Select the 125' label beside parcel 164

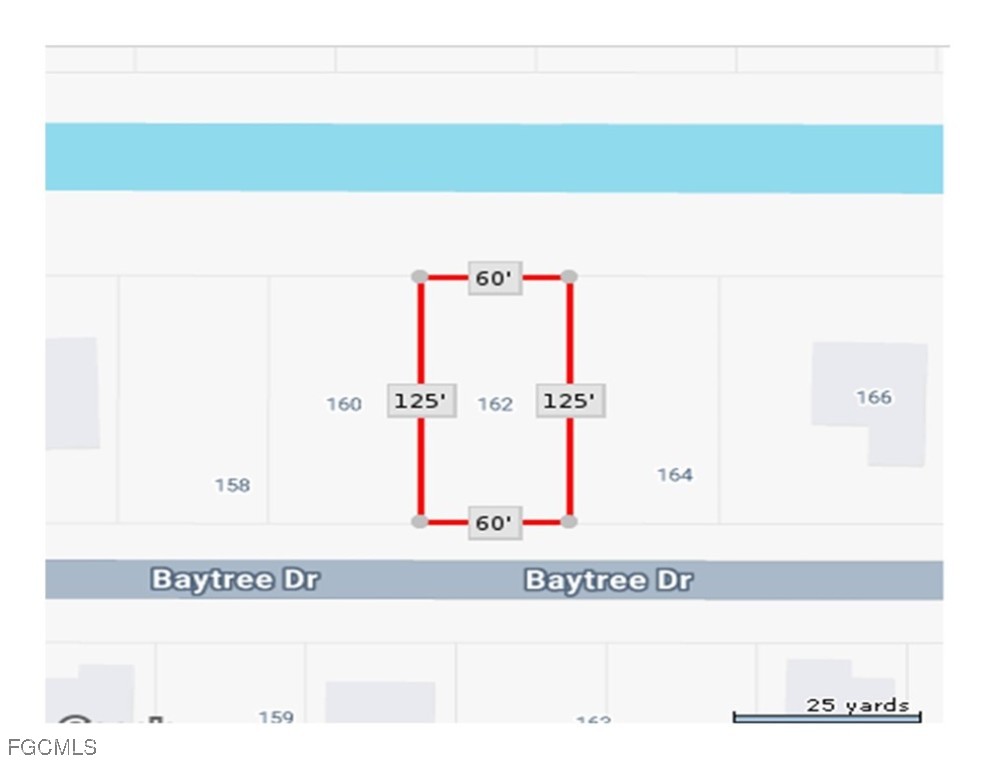tap(570, 401)
